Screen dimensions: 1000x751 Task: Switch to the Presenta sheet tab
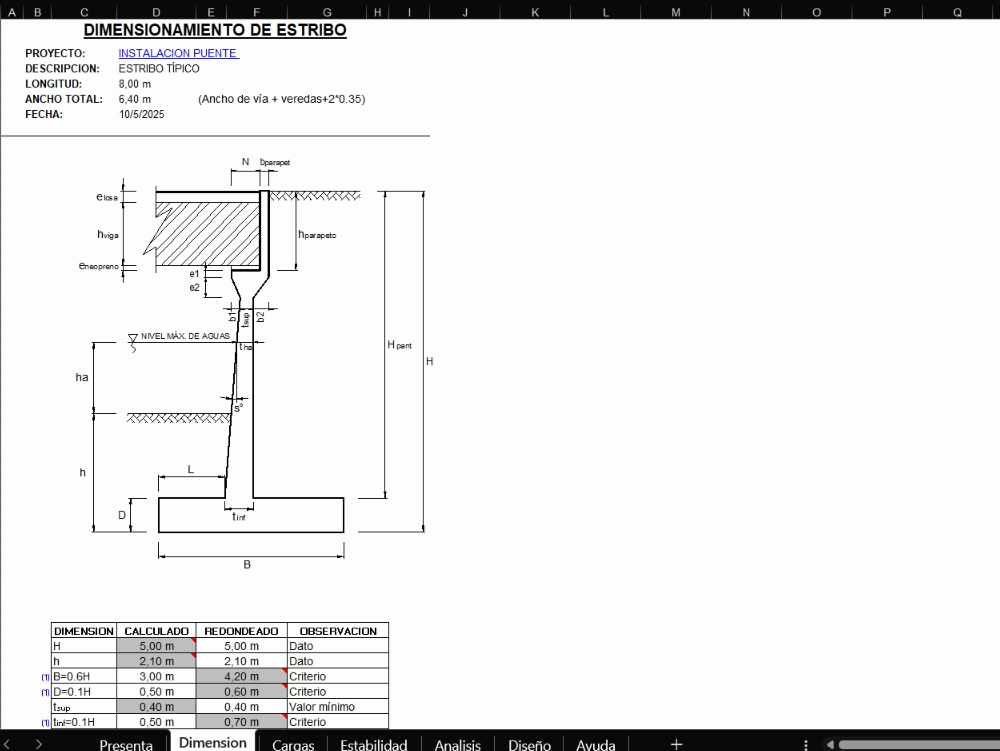pyautogui.click(x=126, y=744)
